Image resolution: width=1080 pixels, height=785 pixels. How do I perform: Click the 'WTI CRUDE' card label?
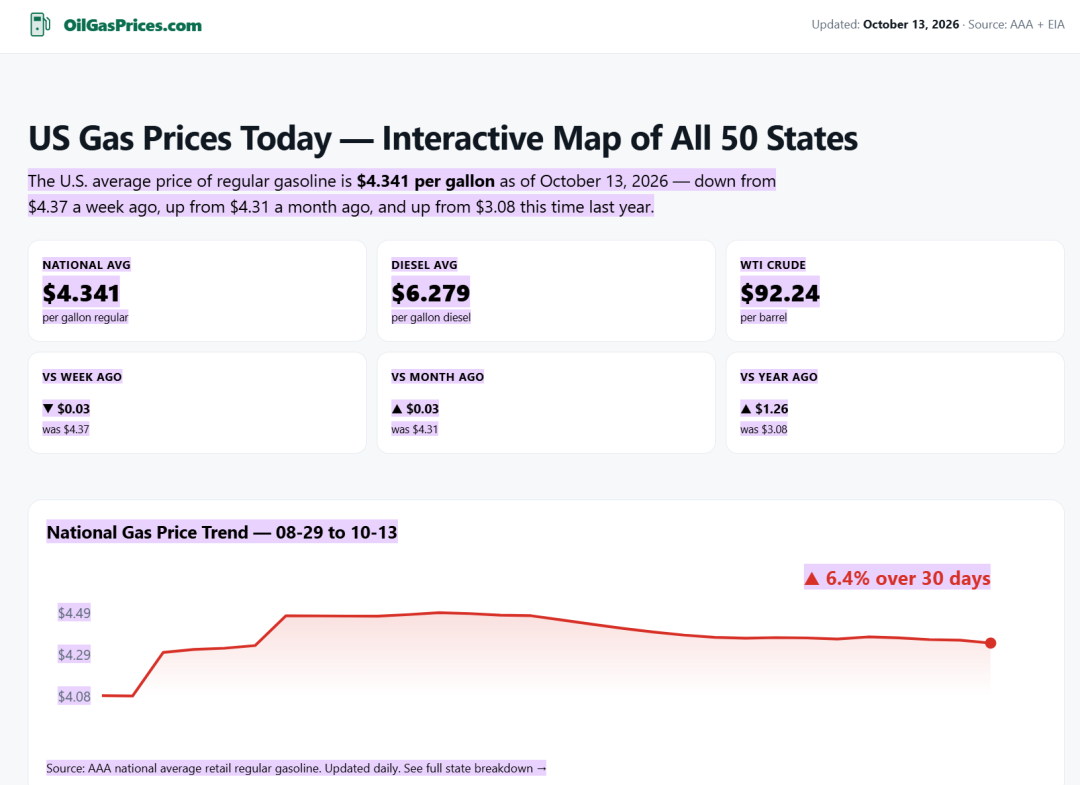pyautogui.click(x=773, y=265)
